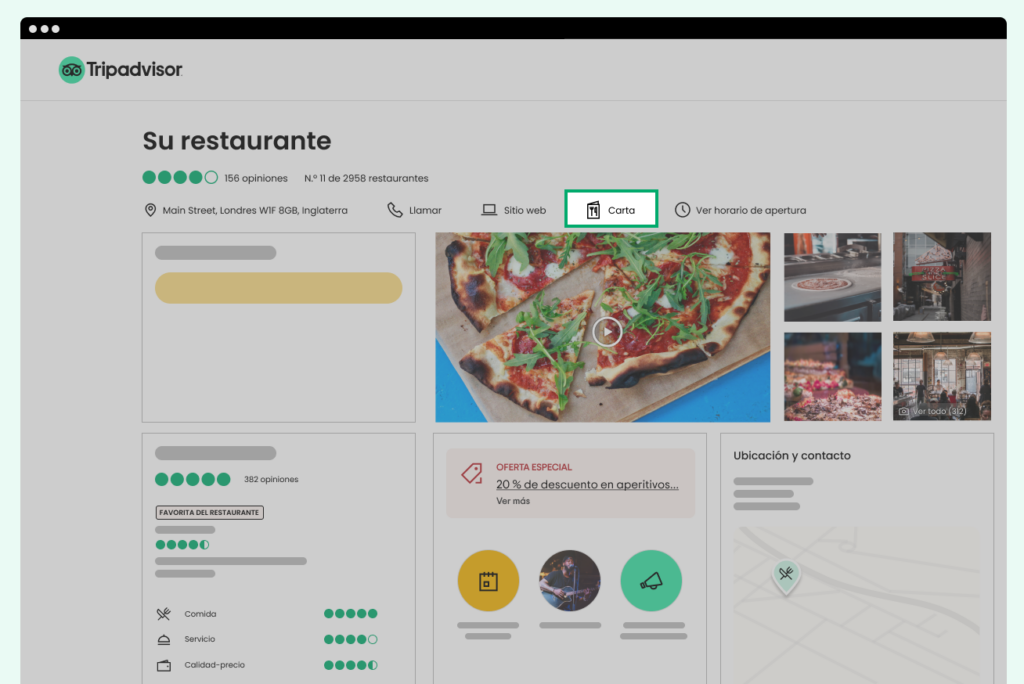This screenshot has width=1024, height=684.
Task: Click the phone icon next to Llamar
Action: point(394,210)
